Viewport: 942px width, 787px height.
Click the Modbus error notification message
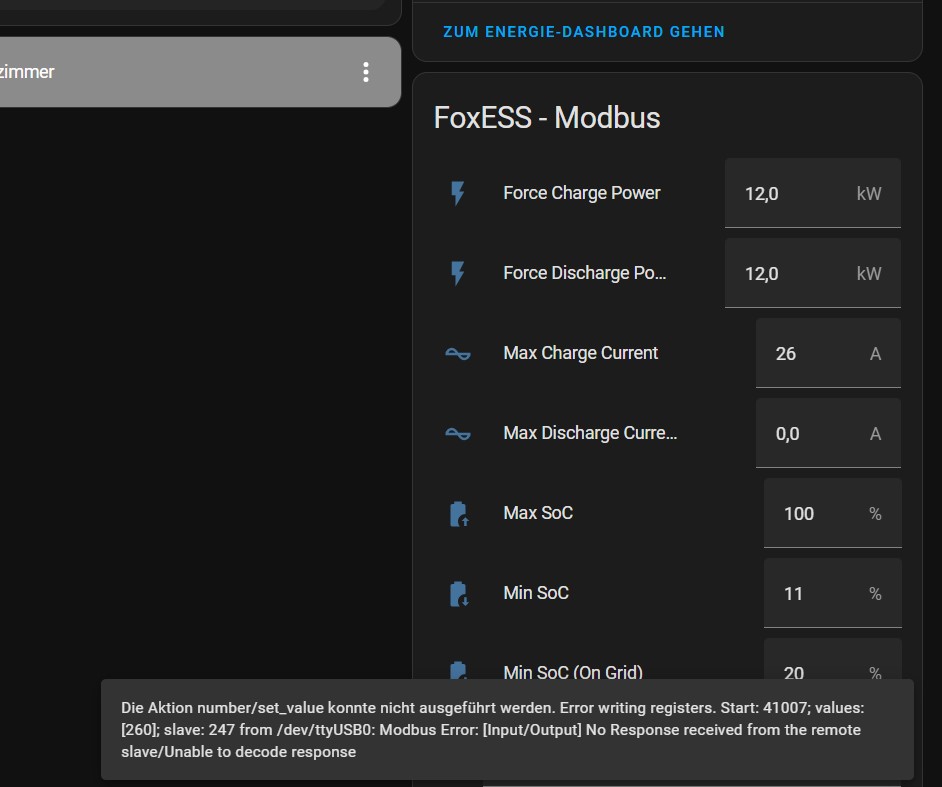(x=507, y=729)
